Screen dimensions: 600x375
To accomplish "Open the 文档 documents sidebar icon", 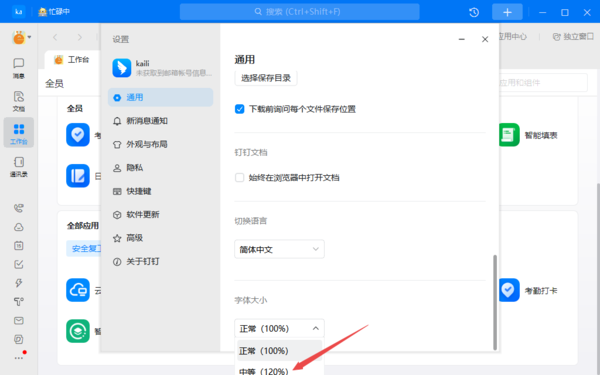I will click(x=18, y=101).
